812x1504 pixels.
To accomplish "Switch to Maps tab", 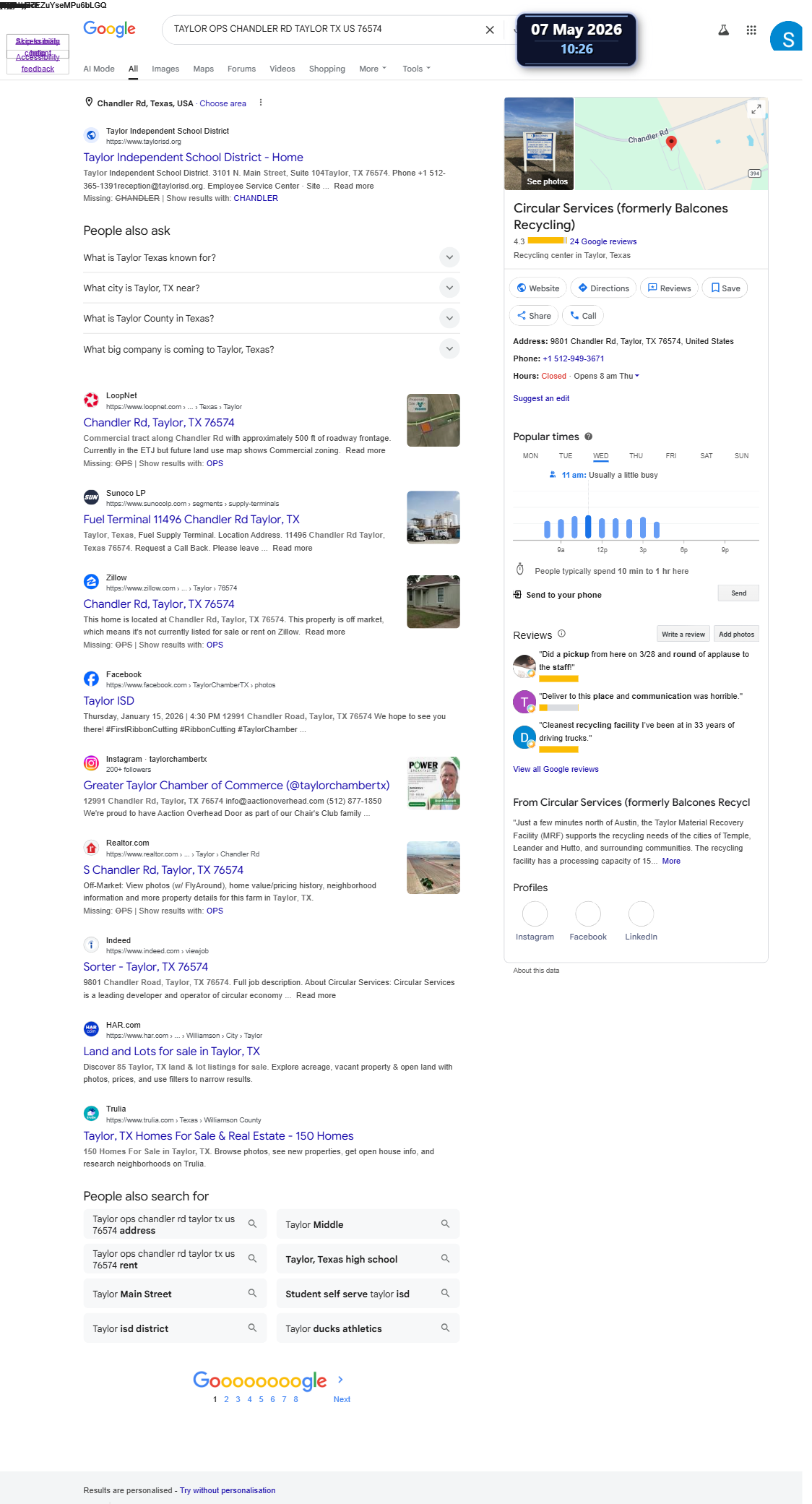I will tap(203, 69).
